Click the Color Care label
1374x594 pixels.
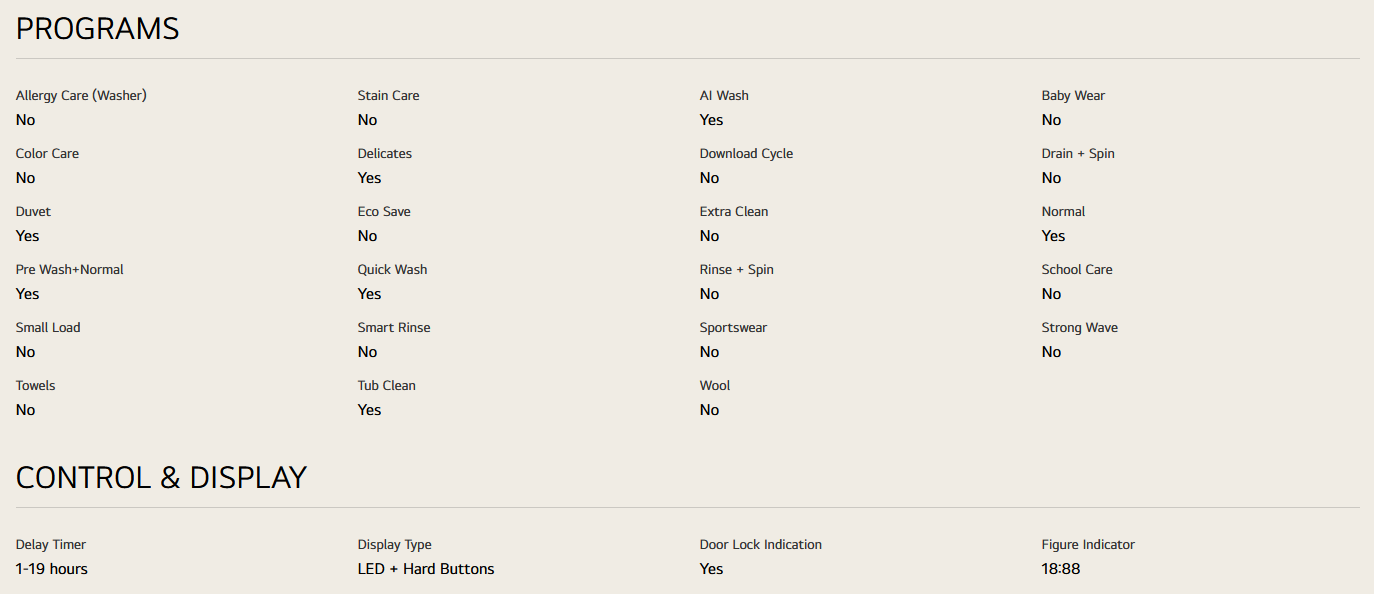tap(47, 154)
